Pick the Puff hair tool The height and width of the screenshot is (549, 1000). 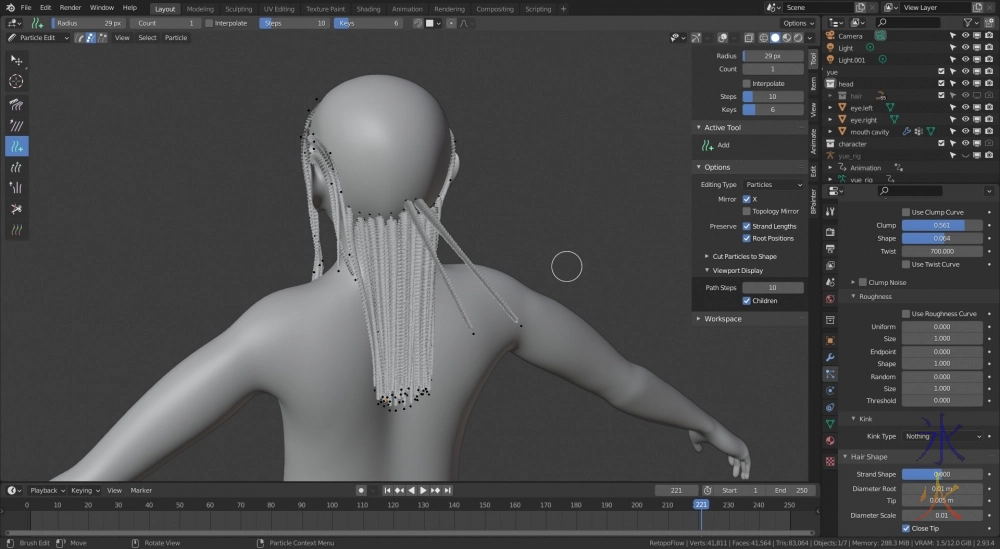pos(16,188)
